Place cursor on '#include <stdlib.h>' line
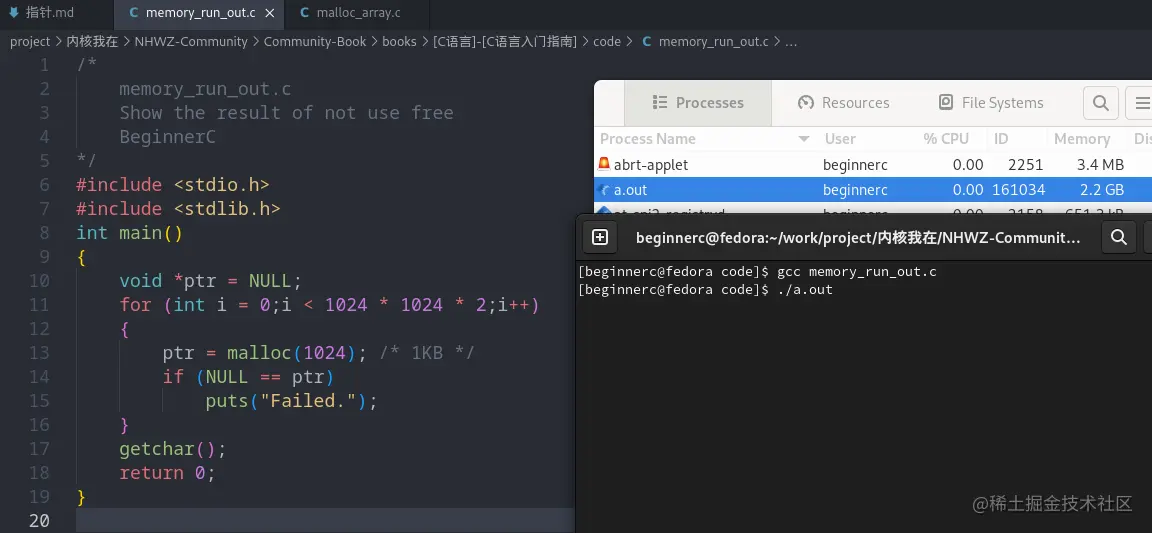Screen dimensions: 1152x533 [x=179, y=209]
